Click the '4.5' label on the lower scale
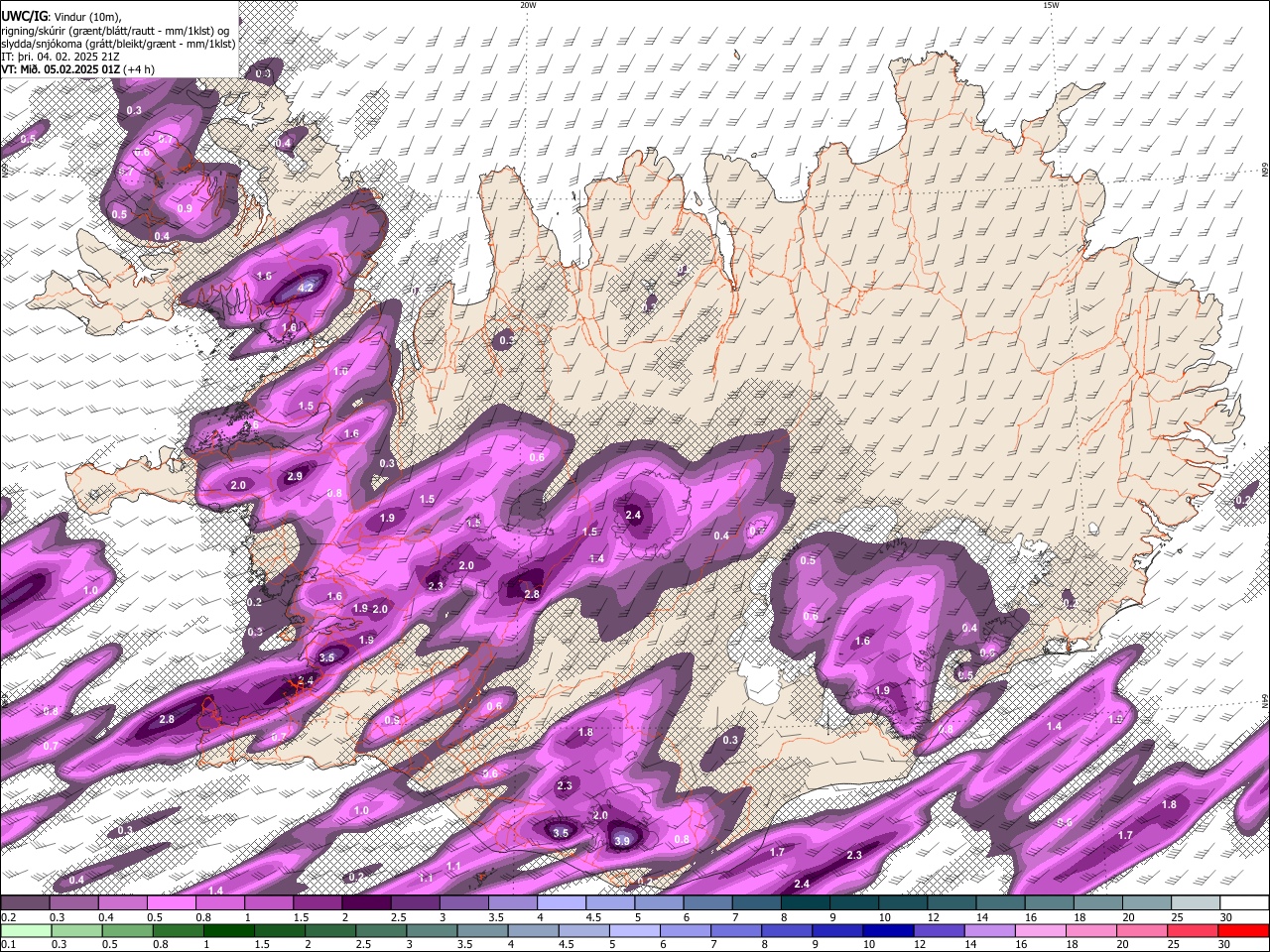This screenshot has width=1270, height=952. tap(567, 944)
